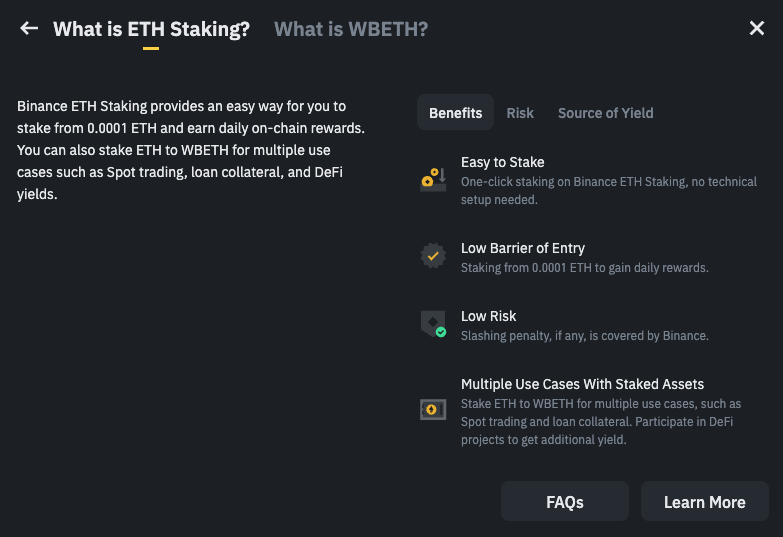Click the Easy to Stake icon
783x537 pixels.
click(x=433, y=180)
